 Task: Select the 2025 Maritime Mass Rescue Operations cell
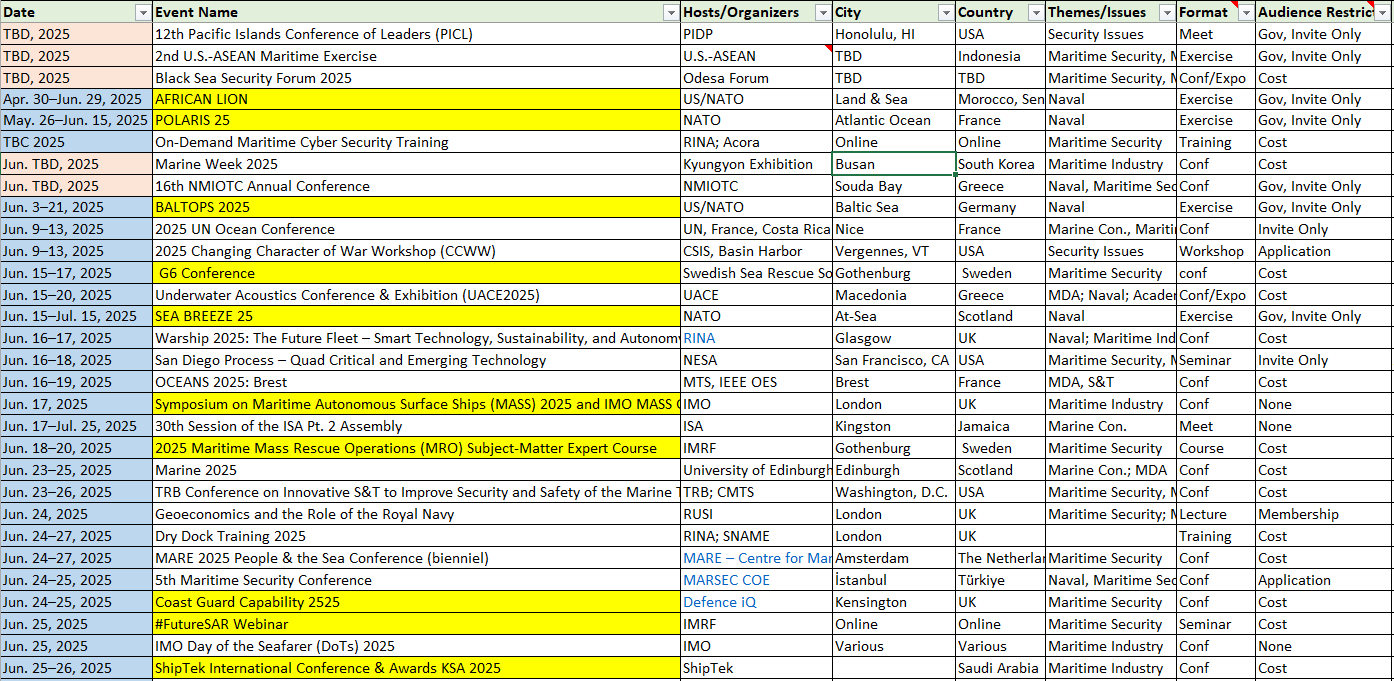tap(416, 448)
